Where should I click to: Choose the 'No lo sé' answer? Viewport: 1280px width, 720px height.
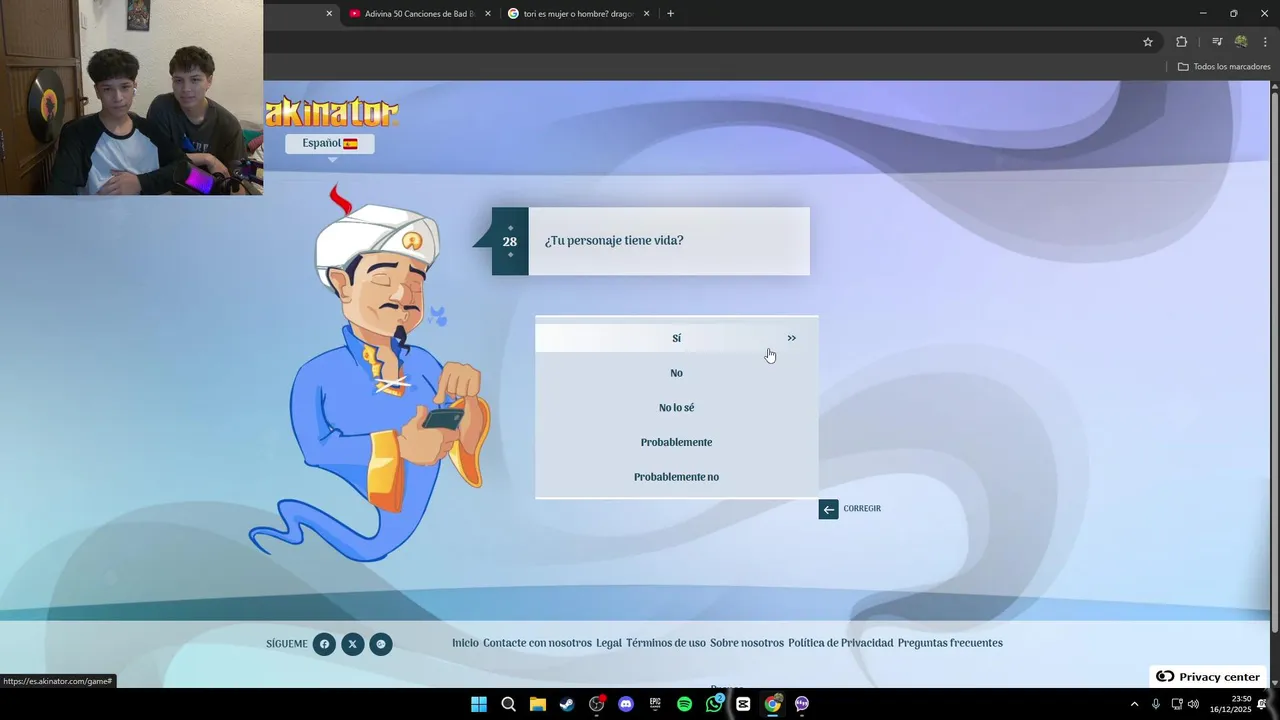[676, 408]
